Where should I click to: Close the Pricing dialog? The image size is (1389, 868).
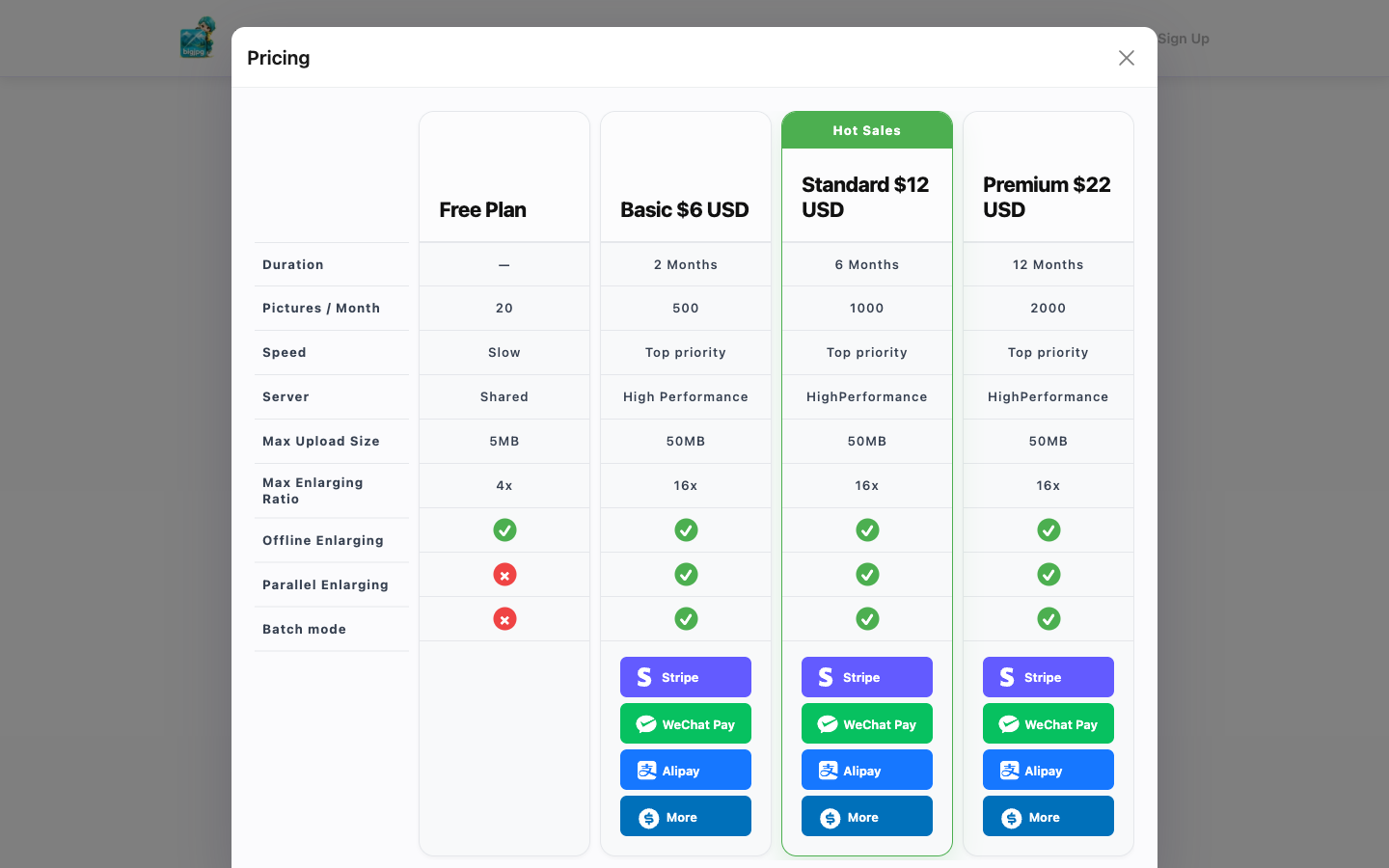coord(1126,58)
